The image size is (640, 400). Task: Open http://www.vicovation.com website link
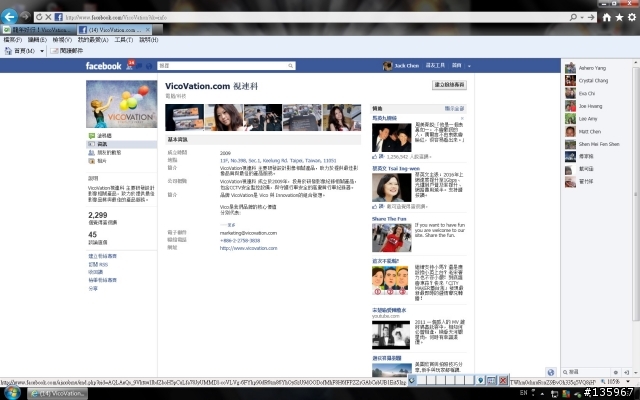[249, 248]
